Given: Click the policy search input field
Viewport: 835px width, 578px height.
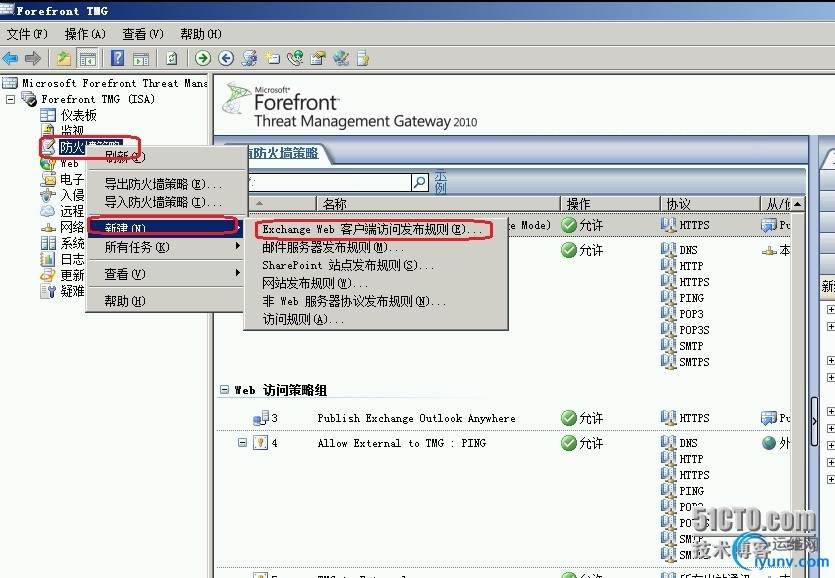Looking at the screenshot, I should coord(330,183).
